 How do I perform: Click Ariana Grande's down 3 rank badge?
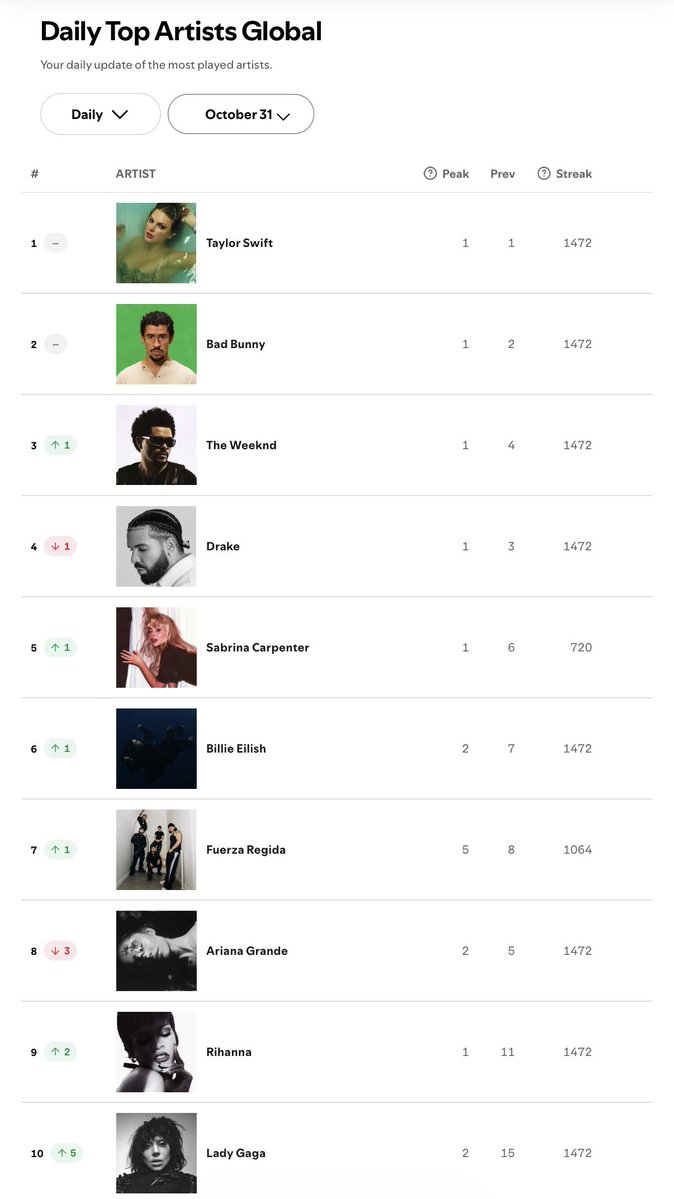tap(60, 950)
